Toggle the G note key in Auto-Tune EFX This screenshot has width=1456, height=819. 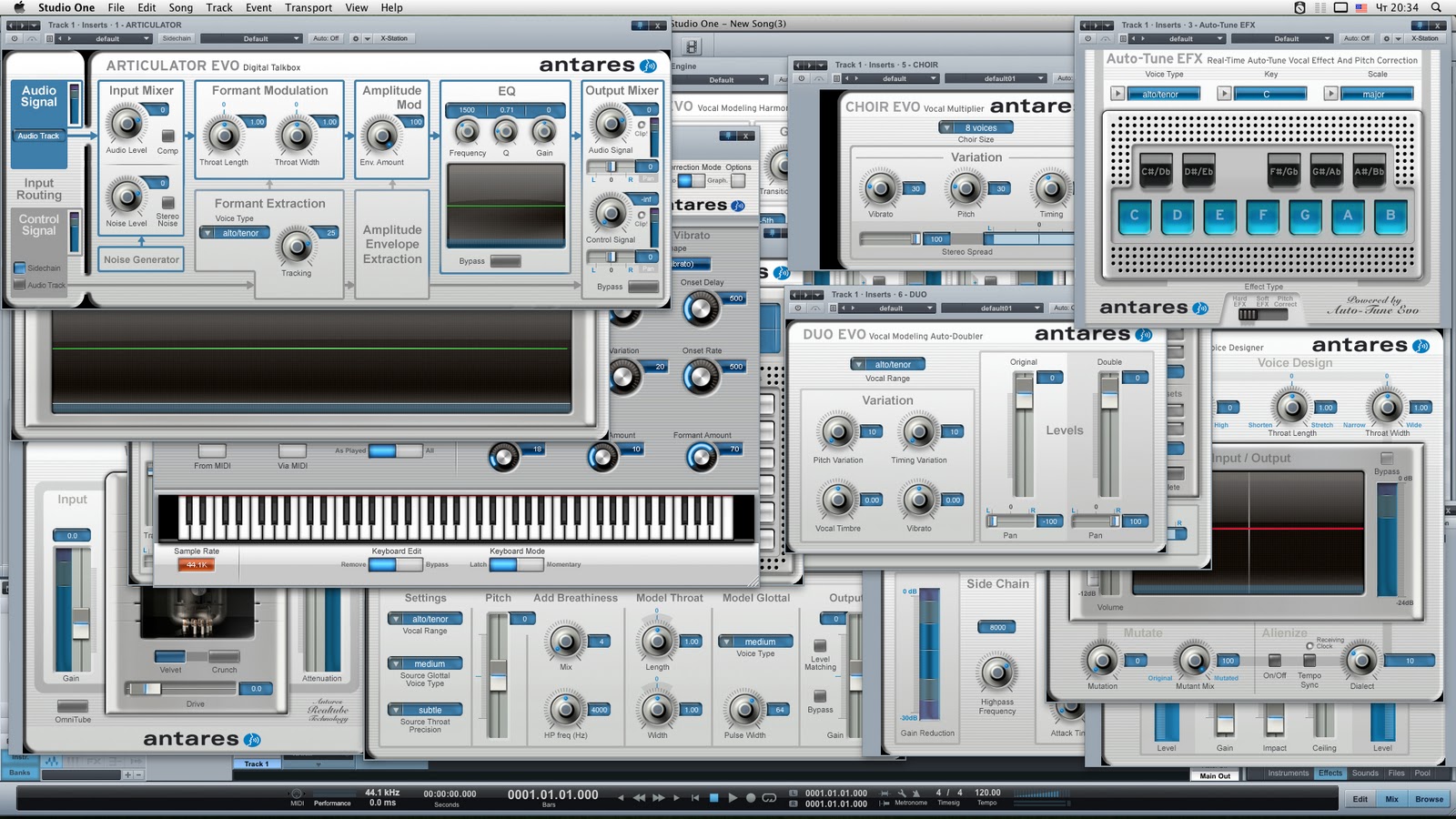1305,216
